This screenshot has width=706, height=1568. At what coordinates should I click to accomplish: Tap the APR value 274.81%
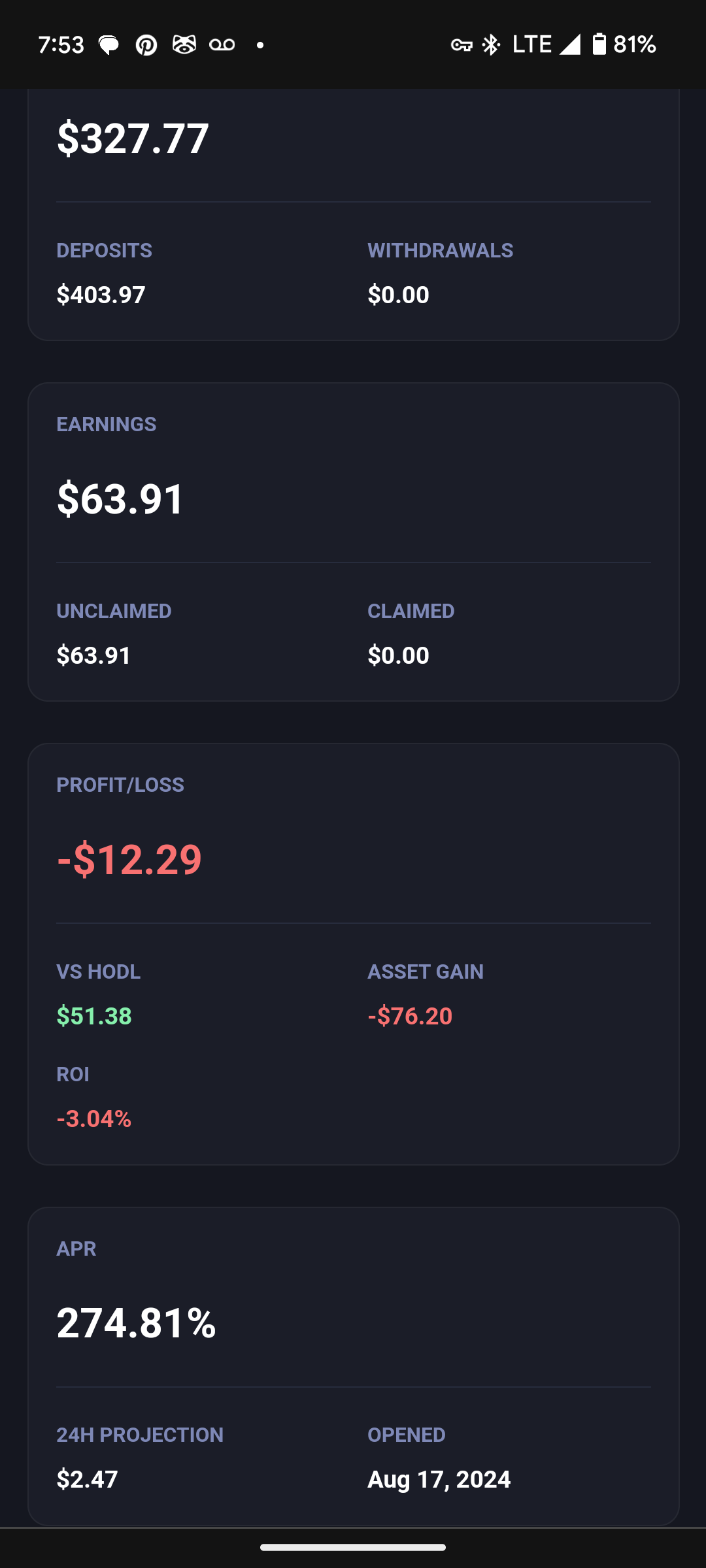pos(136,1323)
